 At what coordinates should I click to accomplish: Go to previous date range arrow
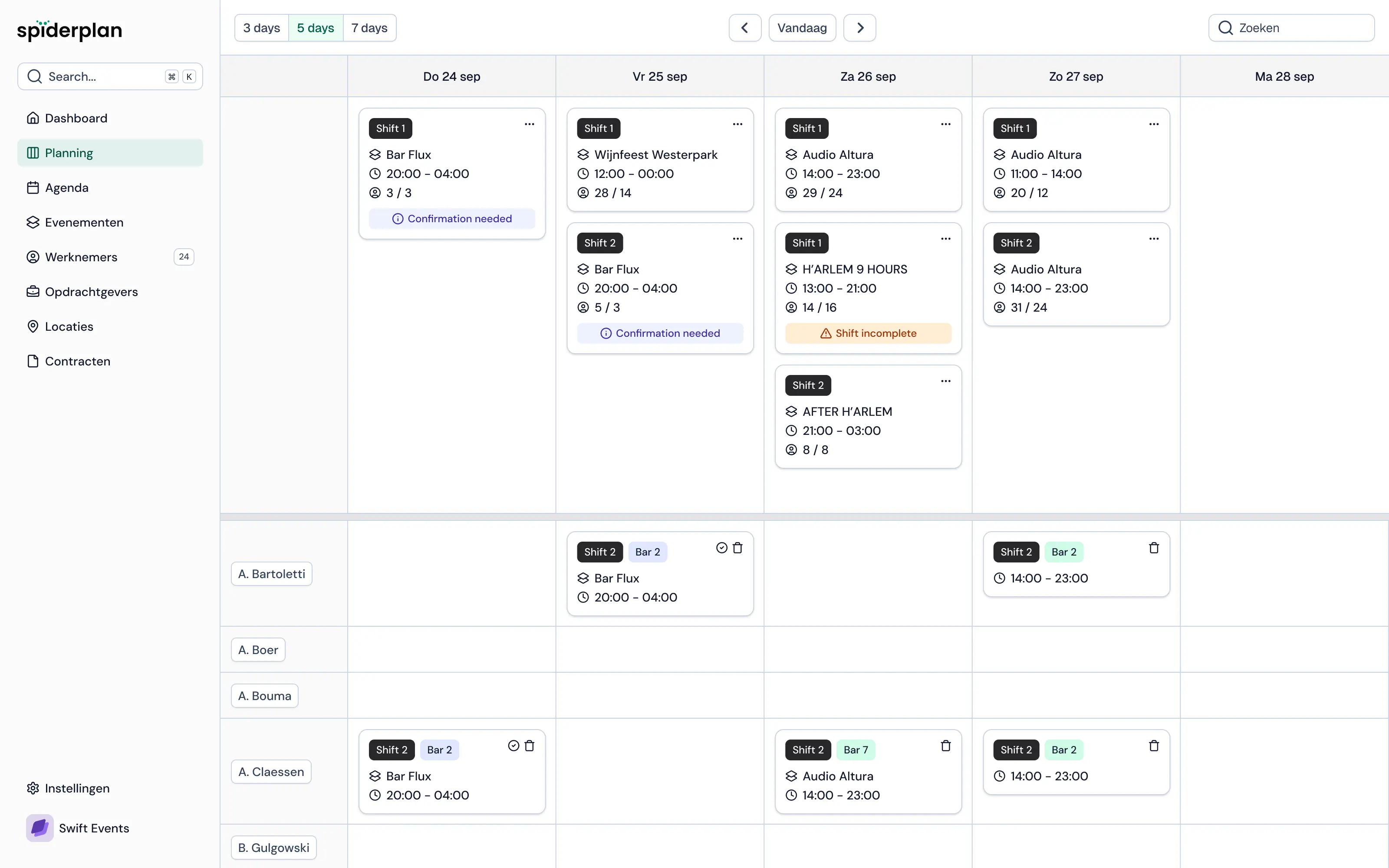pyautogui.click(x=744, y=28)
